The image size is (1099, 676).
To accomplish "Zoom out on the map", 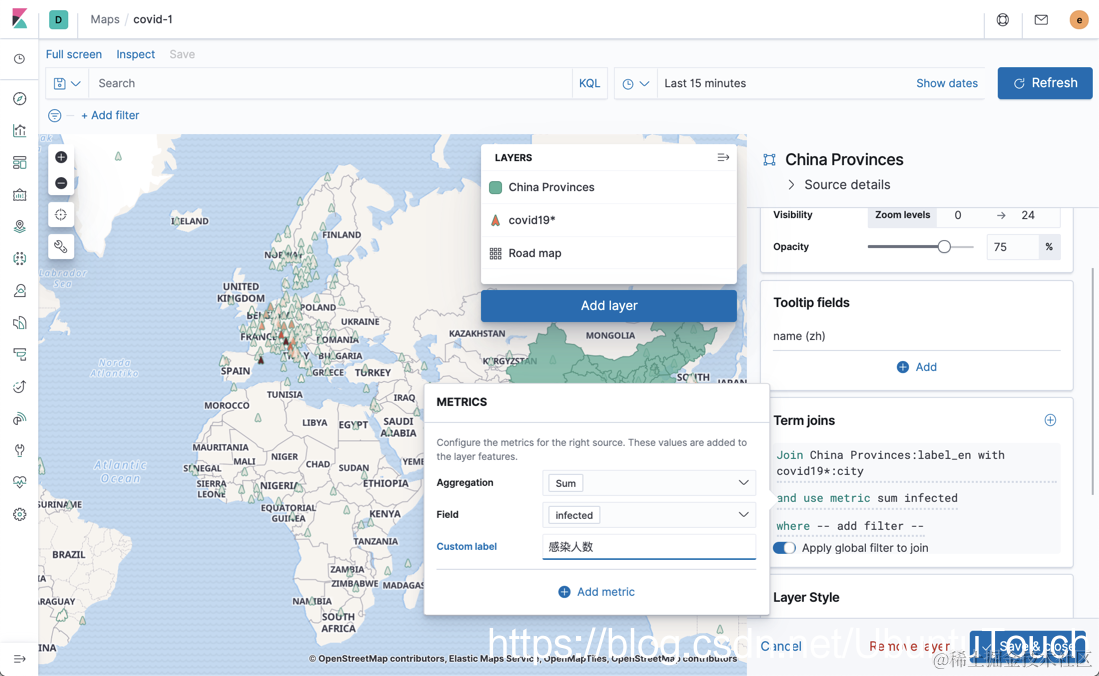I will pyautogui.click(x=61, y=183).
